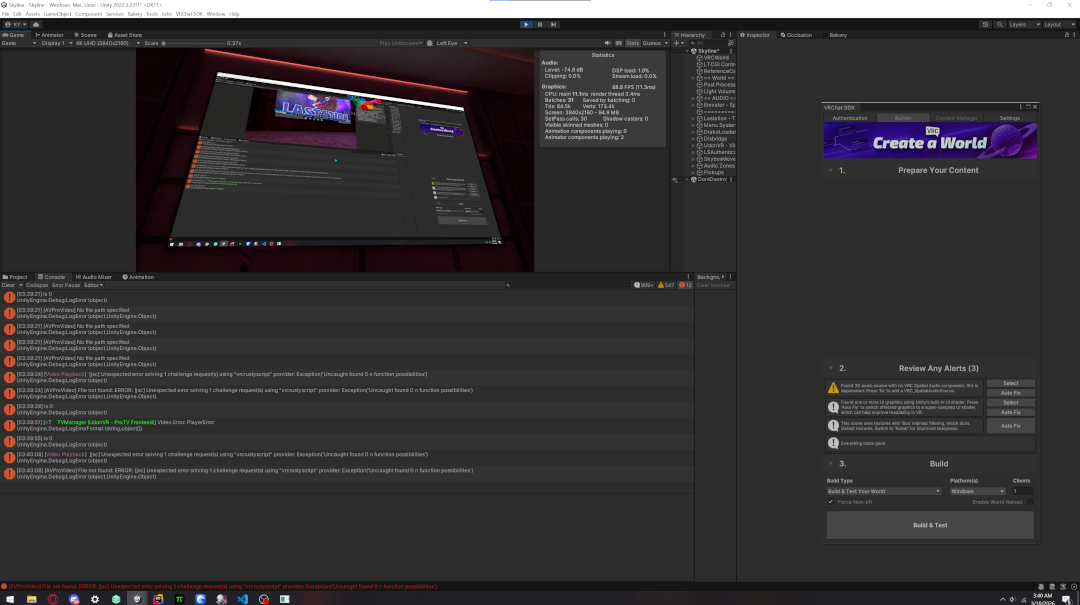The height and width of the screenshot is (605, 1080).
Task: Switch to the Asset Store tab
Action: click(125, 34)
